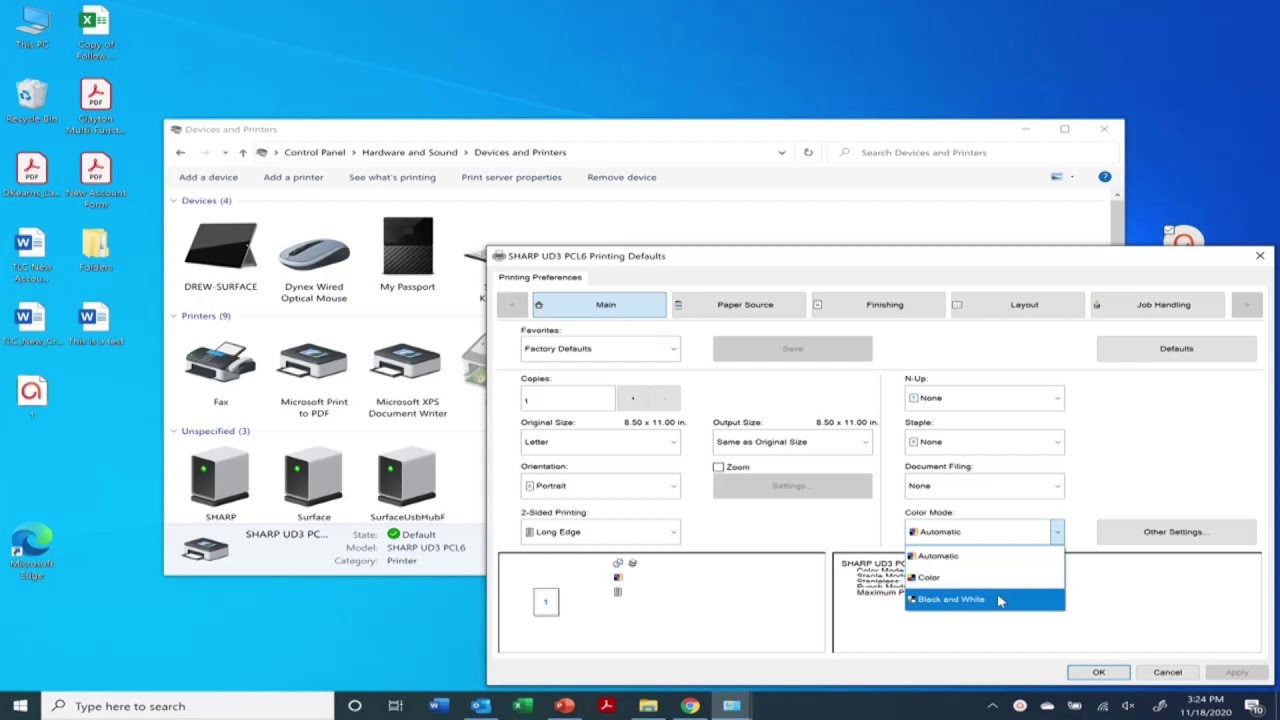Enable the Zoom checkbox
This screenshot has height=720, width=1280.
pyautogui.click(x=718, y=467)
